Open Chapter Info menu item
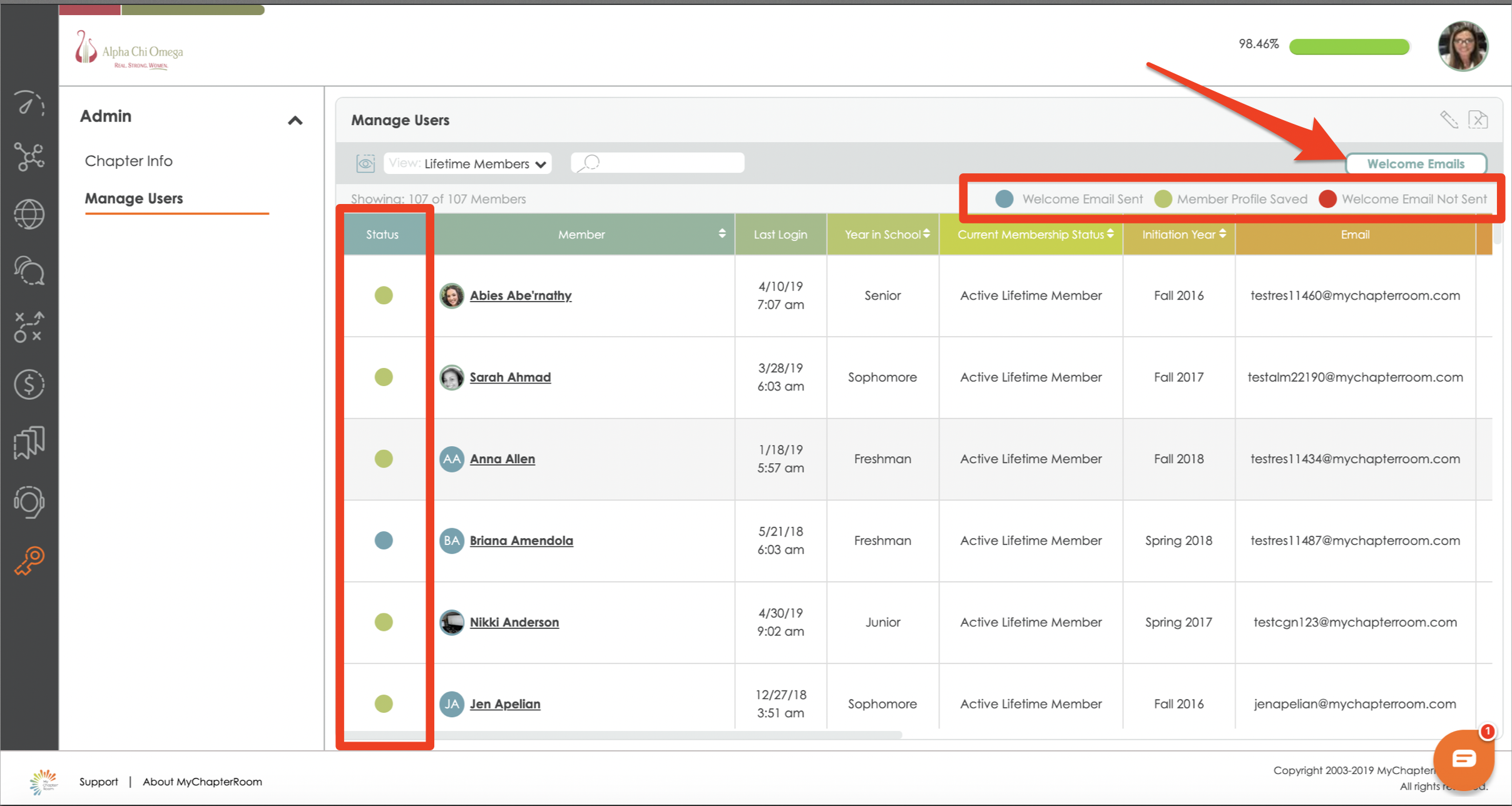1512x806 pixels. (128, 161)
